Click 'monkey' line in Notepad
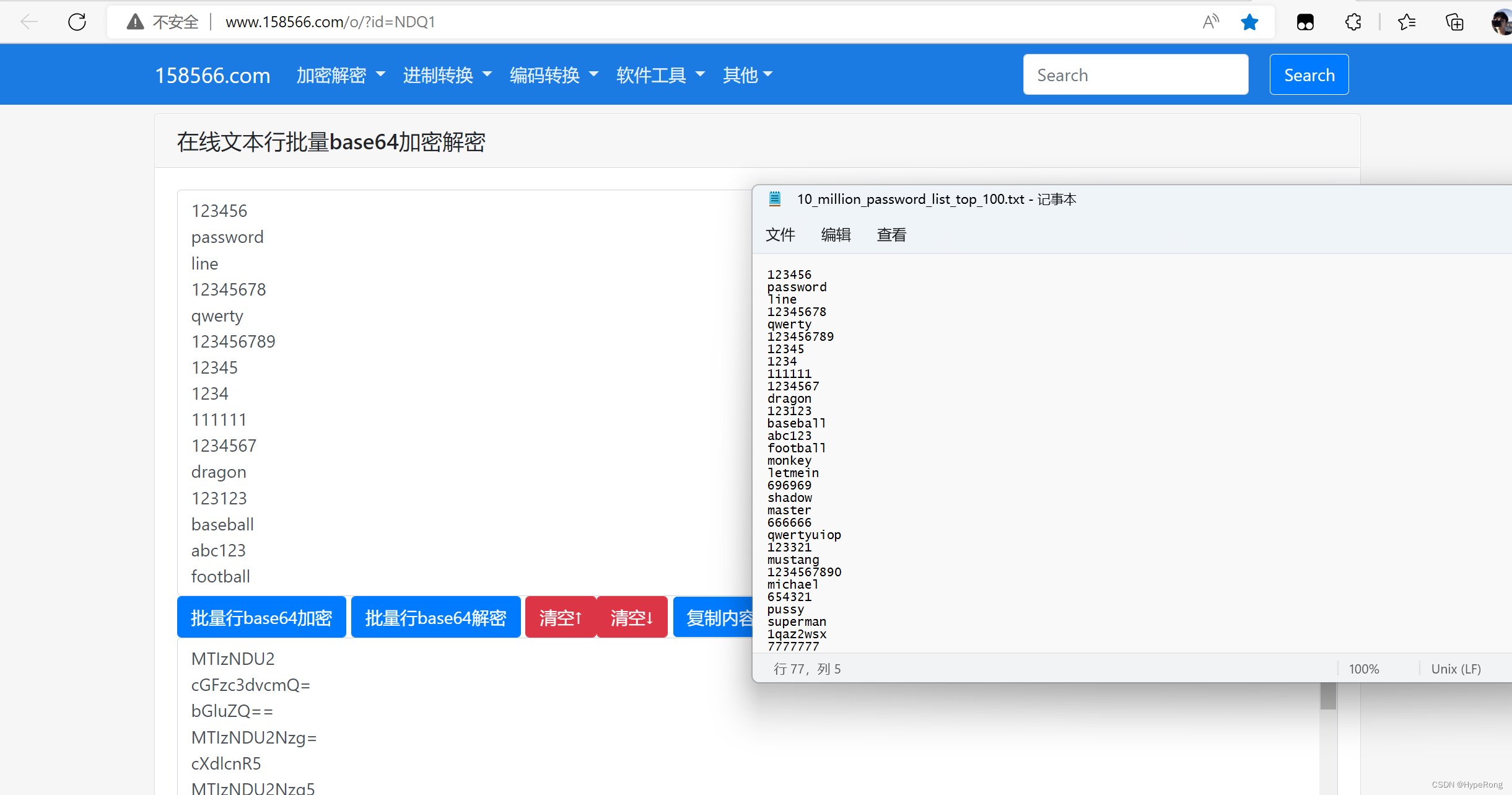The height and width of the screenshot is (795, 1512). click(789, 460)
